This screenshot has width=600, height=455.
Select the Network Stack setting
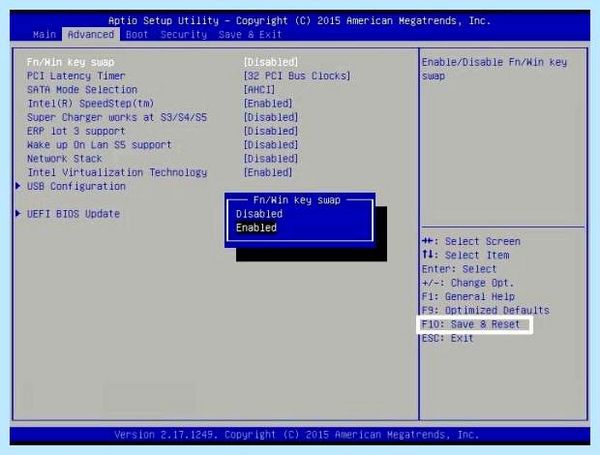[64, 158]
